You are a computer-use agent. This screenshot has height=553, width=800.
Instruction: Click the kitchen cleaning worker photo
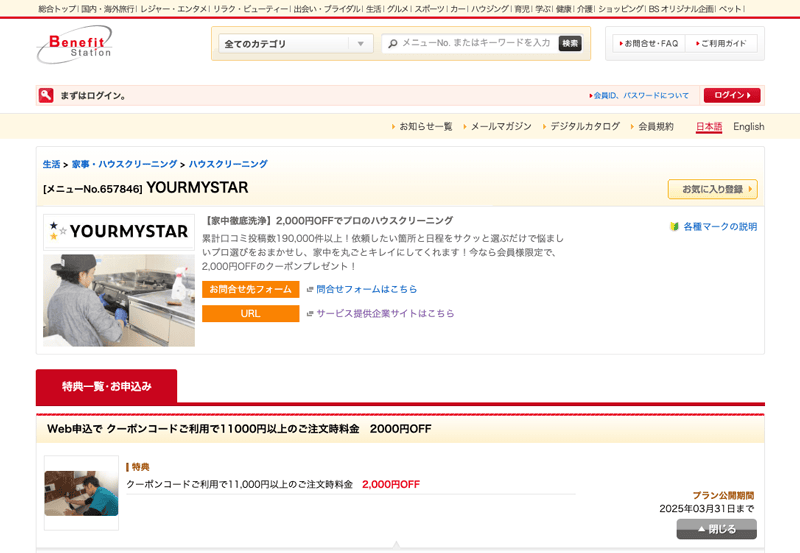119,300
